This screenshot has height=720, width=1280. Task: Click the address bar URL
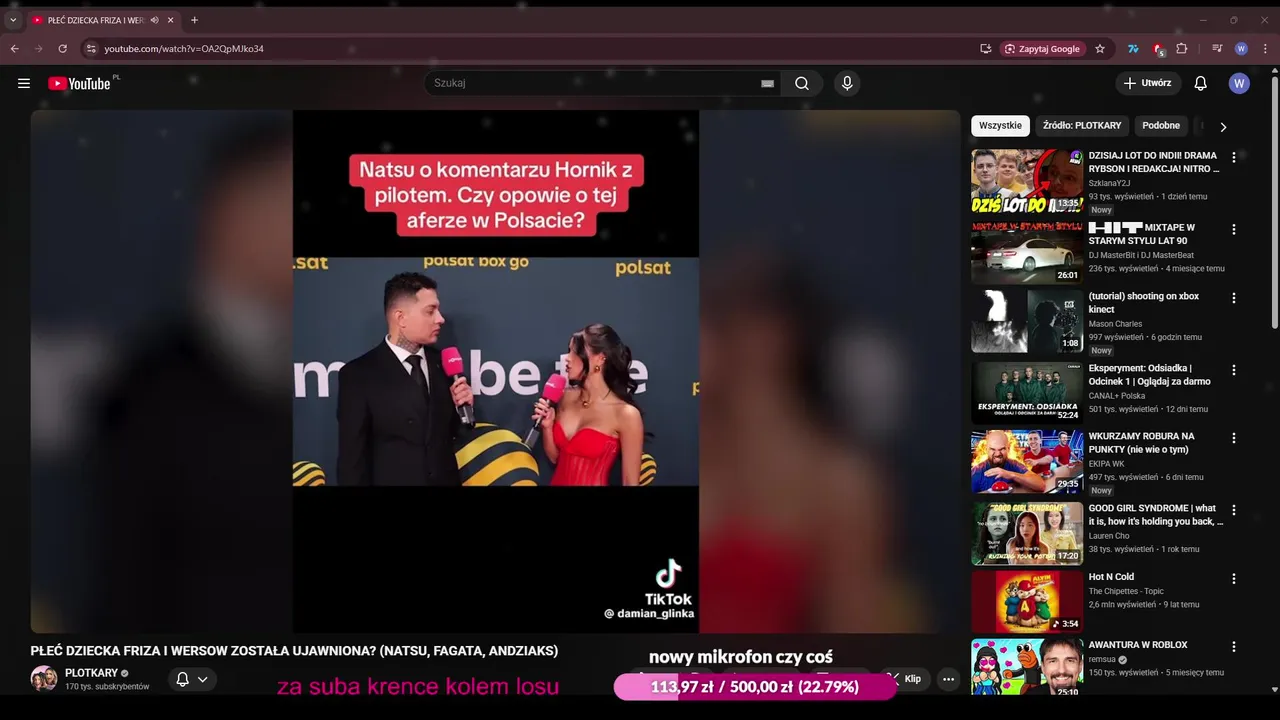point(184,48)
